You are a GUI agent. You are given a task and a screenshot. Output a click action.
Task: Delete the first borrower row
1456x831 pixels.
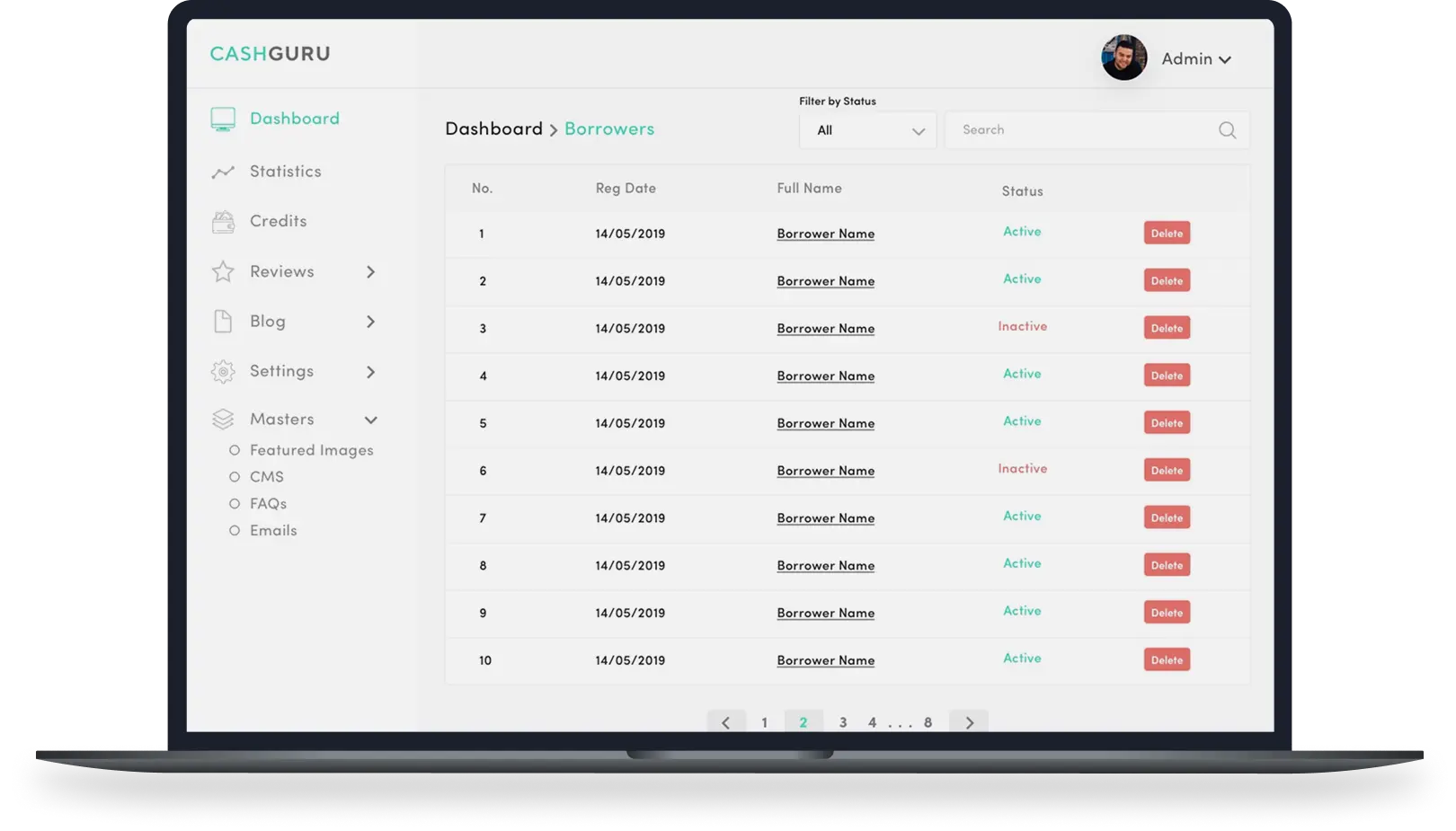click(1166, 232)
